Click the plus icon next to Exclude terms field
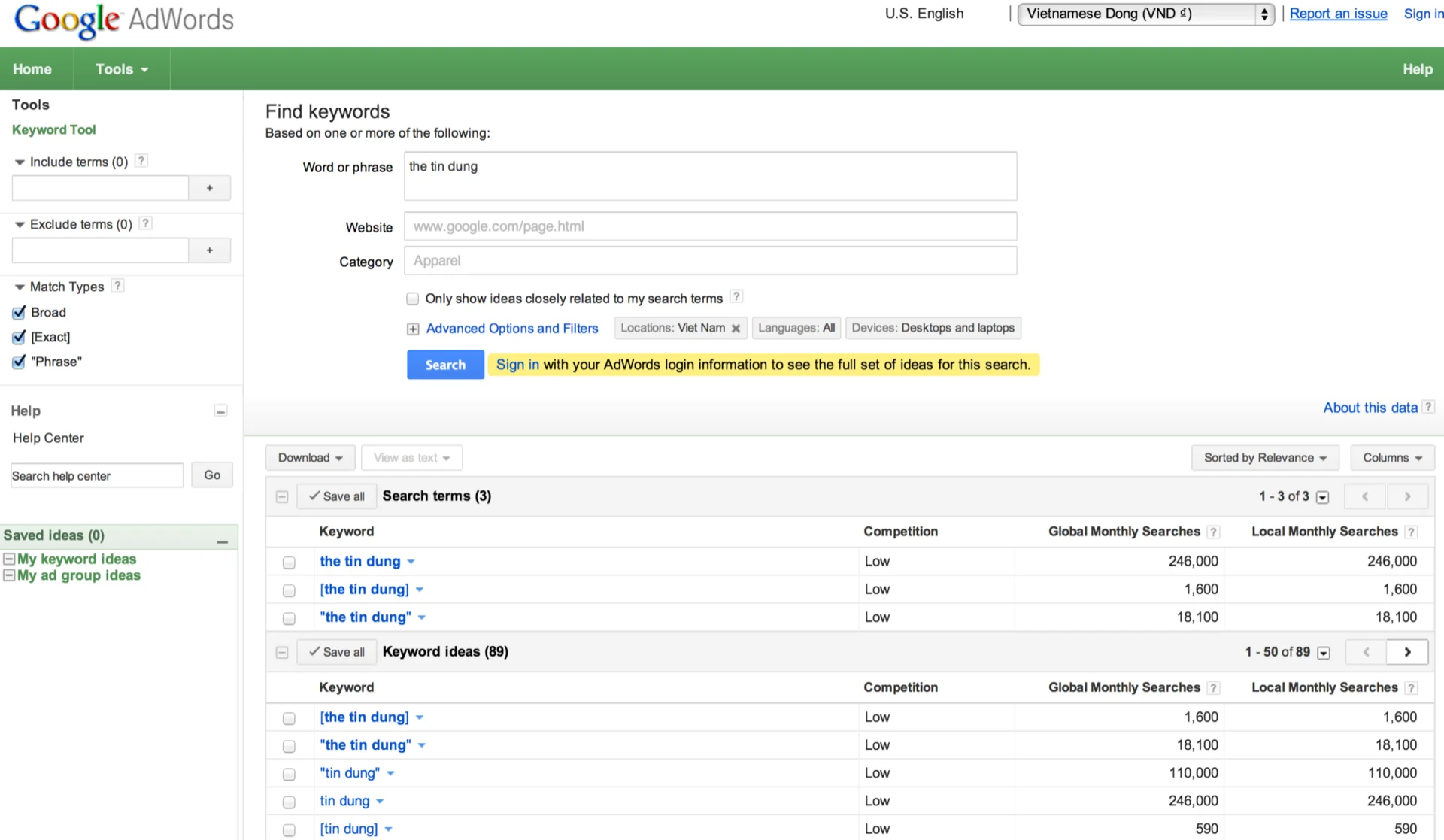 pos(209,250)
